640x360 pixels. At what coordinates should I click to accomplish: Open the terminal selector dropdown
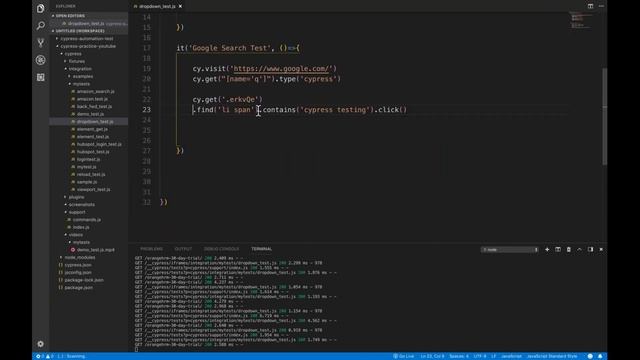(510, 249)
